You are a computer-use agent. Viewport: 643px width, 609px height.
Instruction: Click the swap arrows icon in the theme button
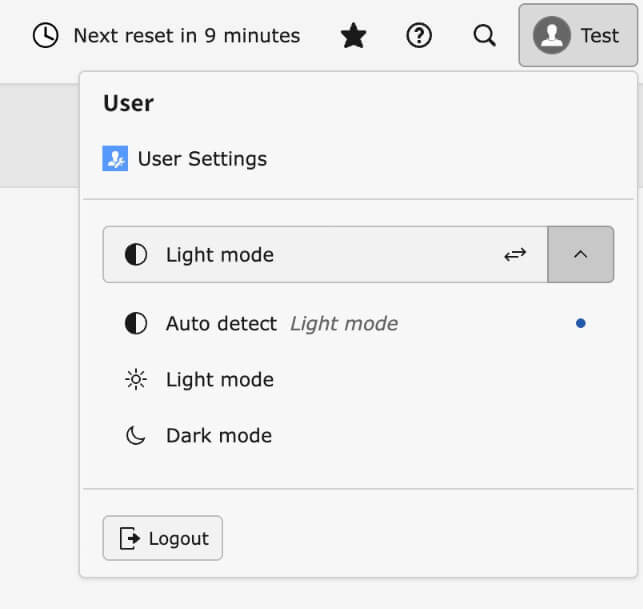pyautogui.click(x=514, y=255)
